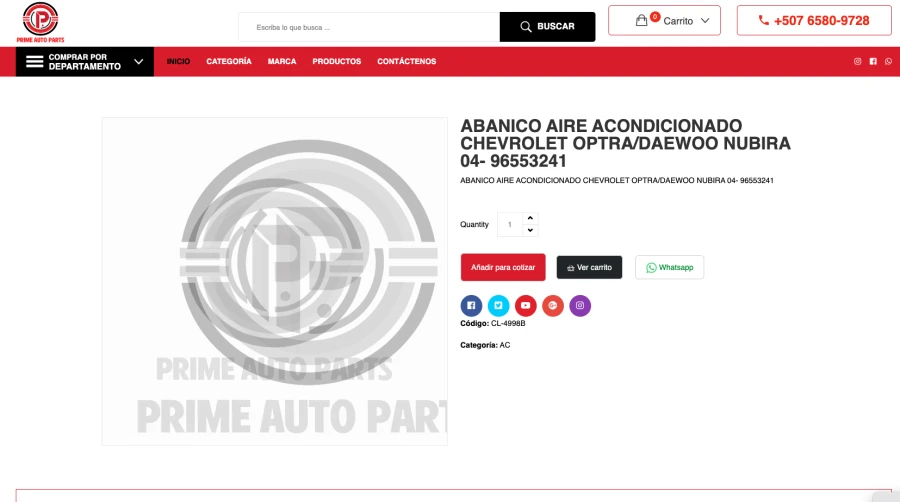The image size is (900, 502).
Task: Click the product image thumbnail
Action: point(274,281)
